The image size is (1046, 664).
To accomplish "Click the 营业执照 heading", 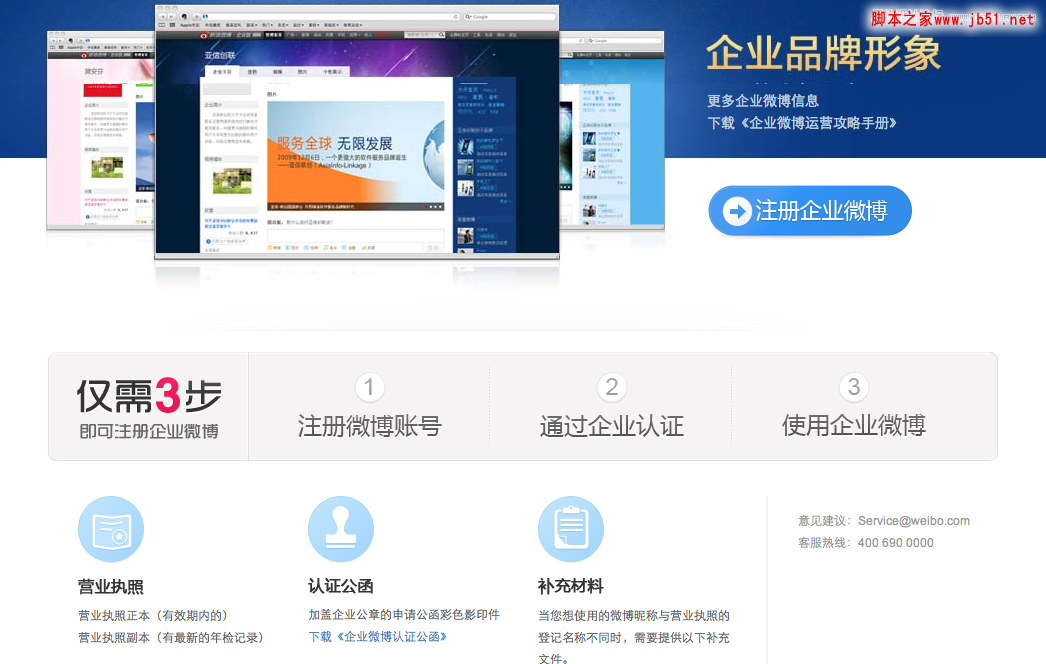I will (111, 587).
